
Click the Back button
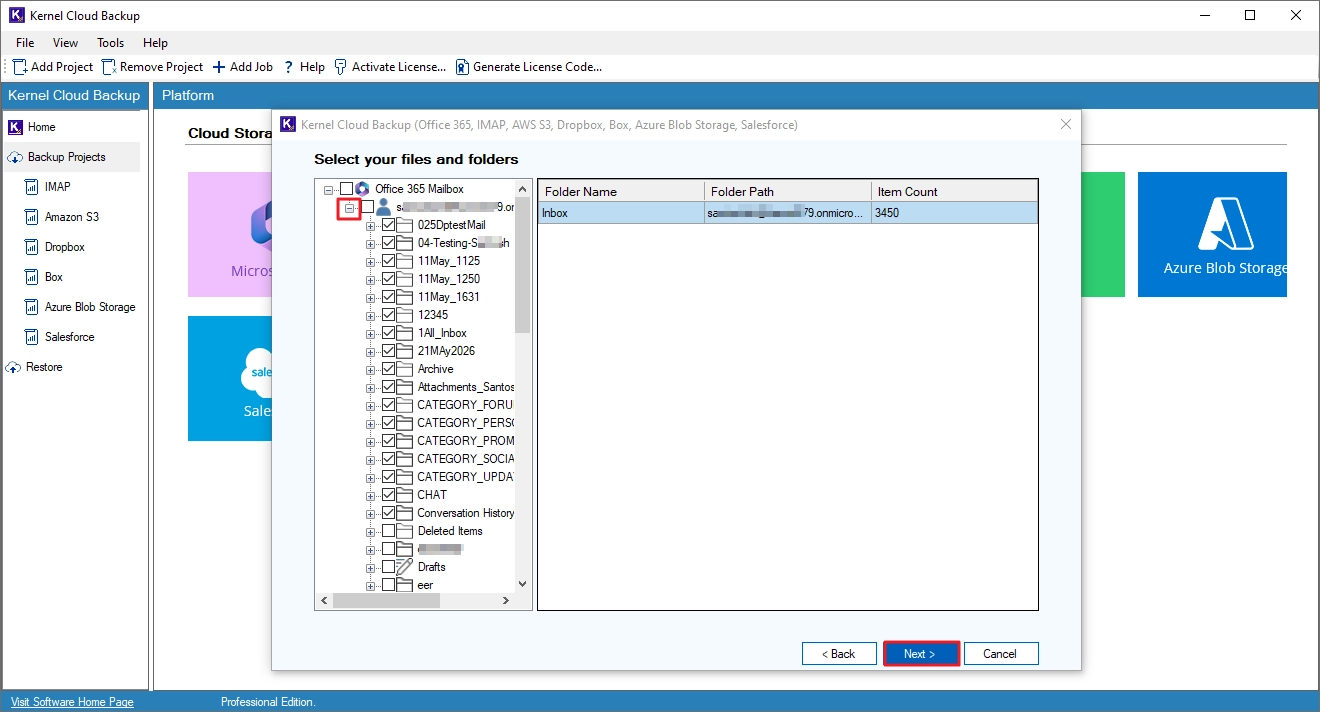pyautogui.click(x=839, y=654)
